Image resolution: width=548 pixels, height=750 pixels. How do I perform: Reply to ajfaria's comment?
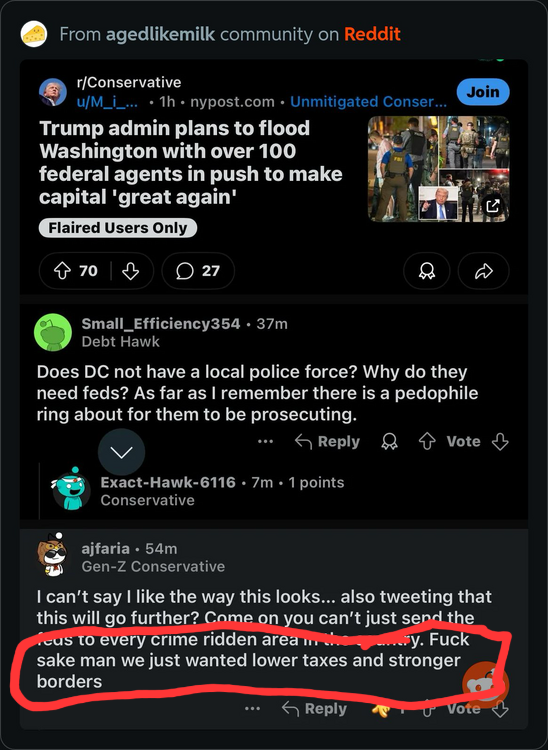314,708
